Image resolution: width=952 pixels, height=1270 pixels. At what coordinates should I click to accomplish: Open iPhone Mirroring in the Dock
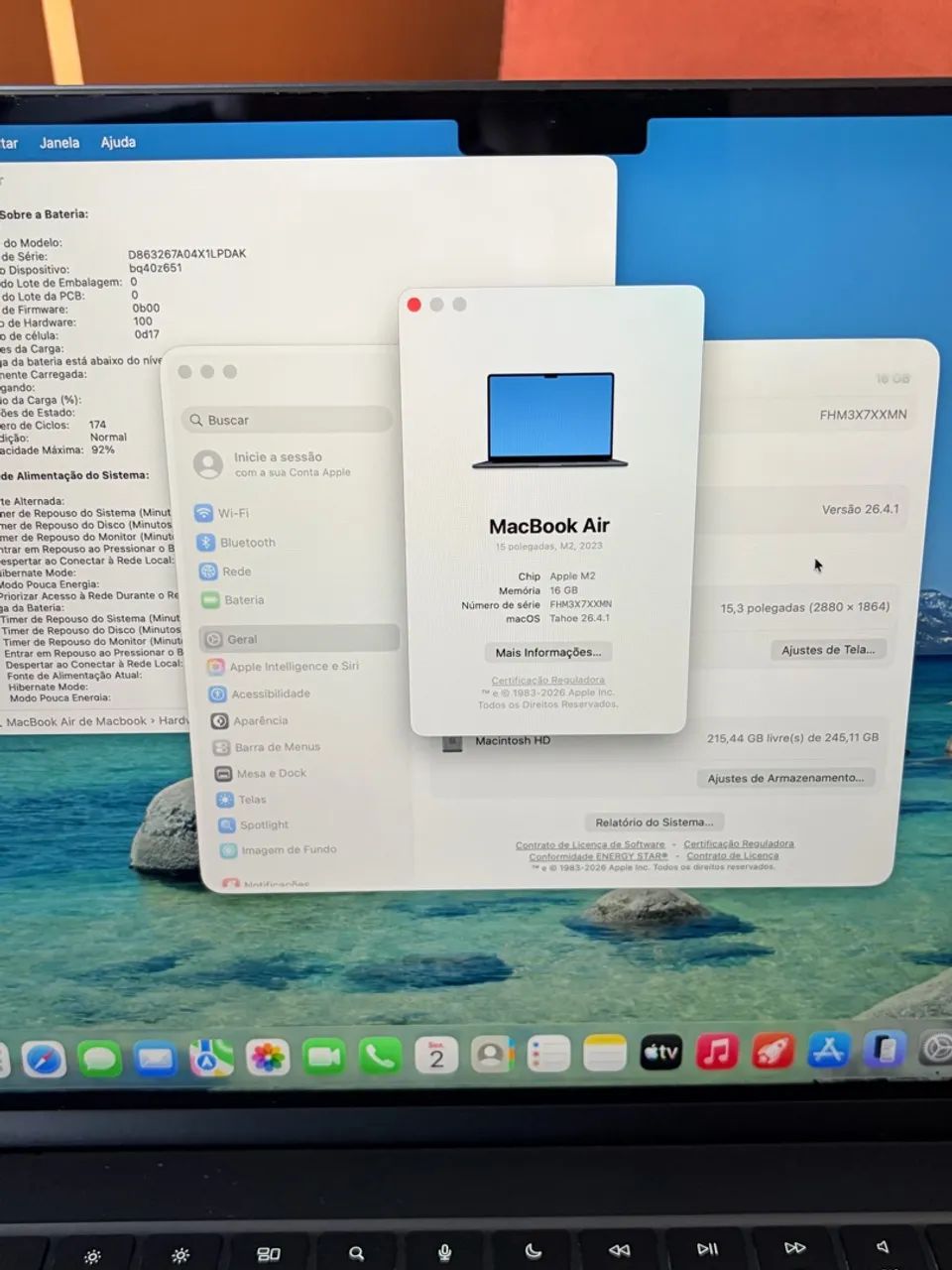[884, 1049]
